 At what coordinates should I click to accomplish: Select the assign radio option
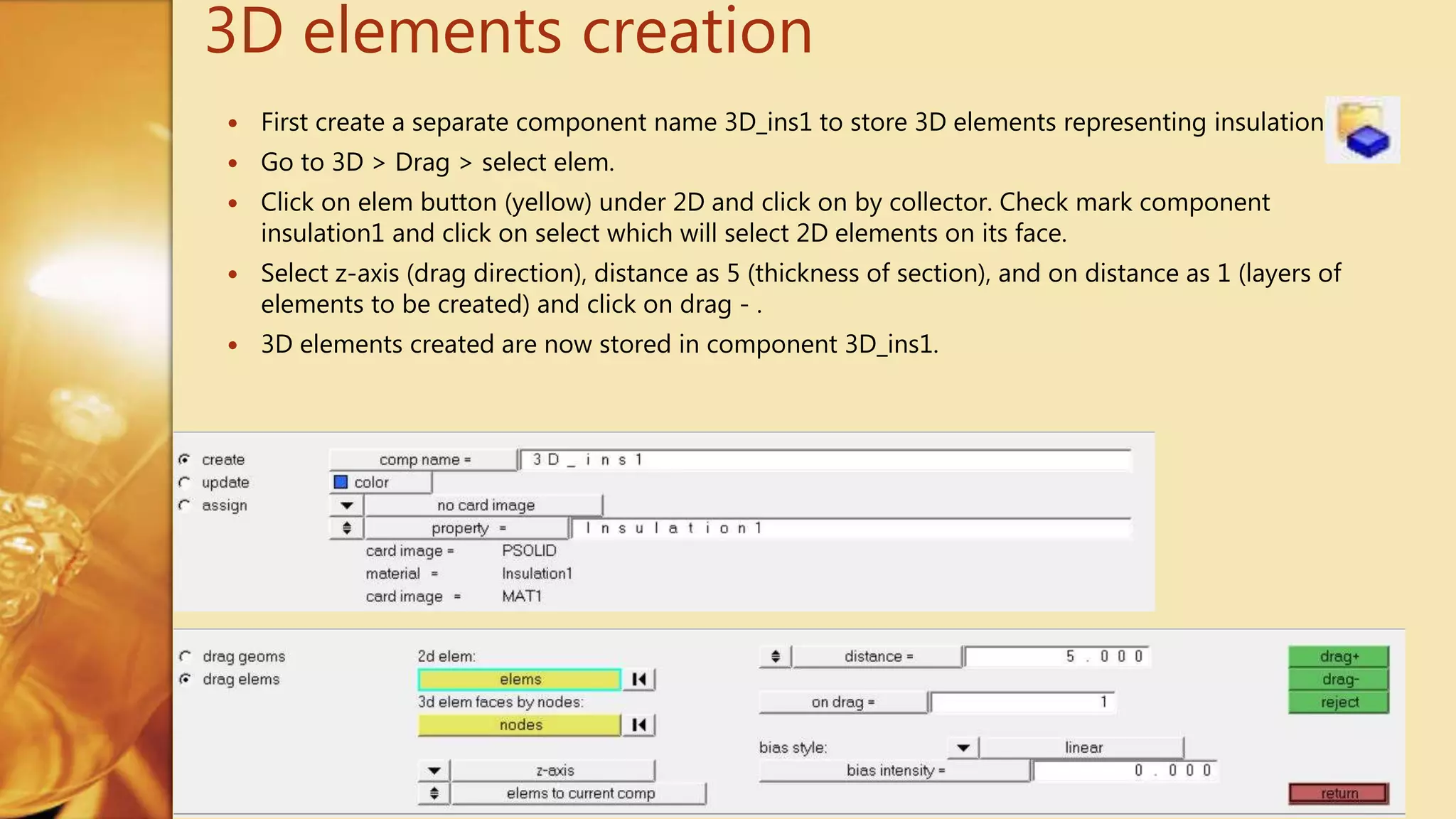click(x=185, y=505)
